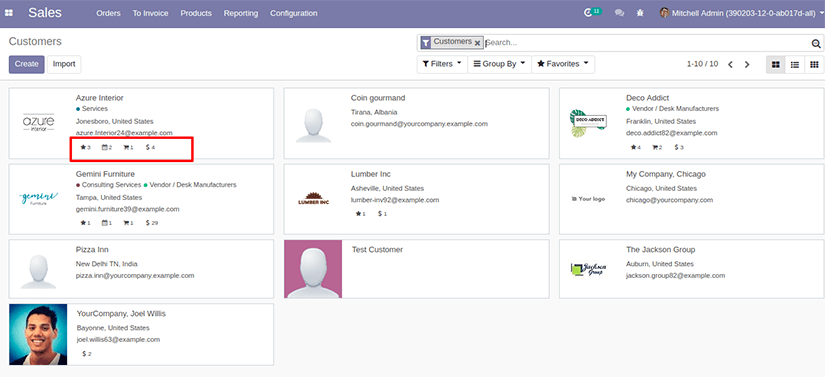Go to next page with right chevron
Screen dimensions: 826x377
pyautogui.click(x=746, y=64)
